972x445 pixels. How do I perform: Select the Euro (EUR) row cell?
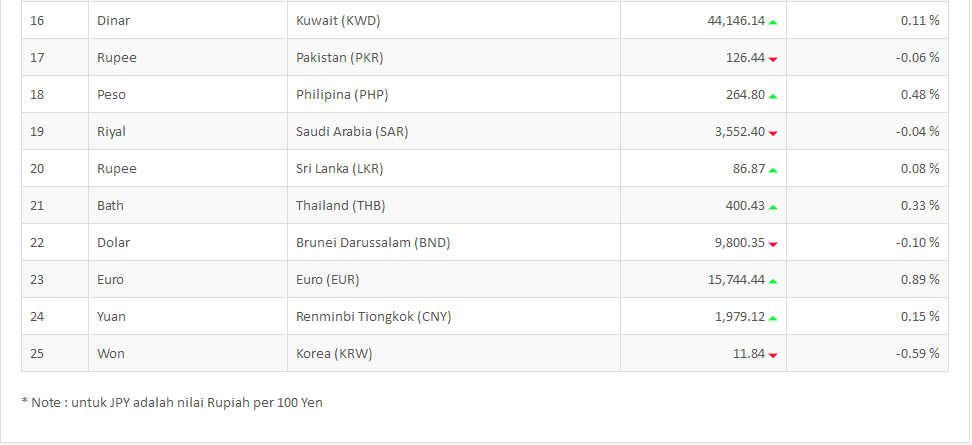[454, 280]
